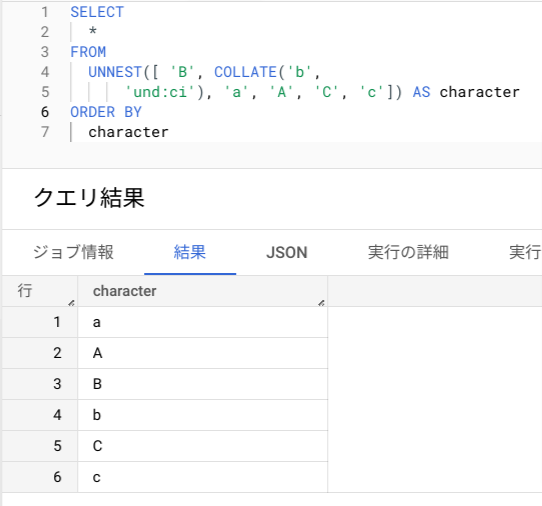Switch to the JSON tab

[287, 252]
